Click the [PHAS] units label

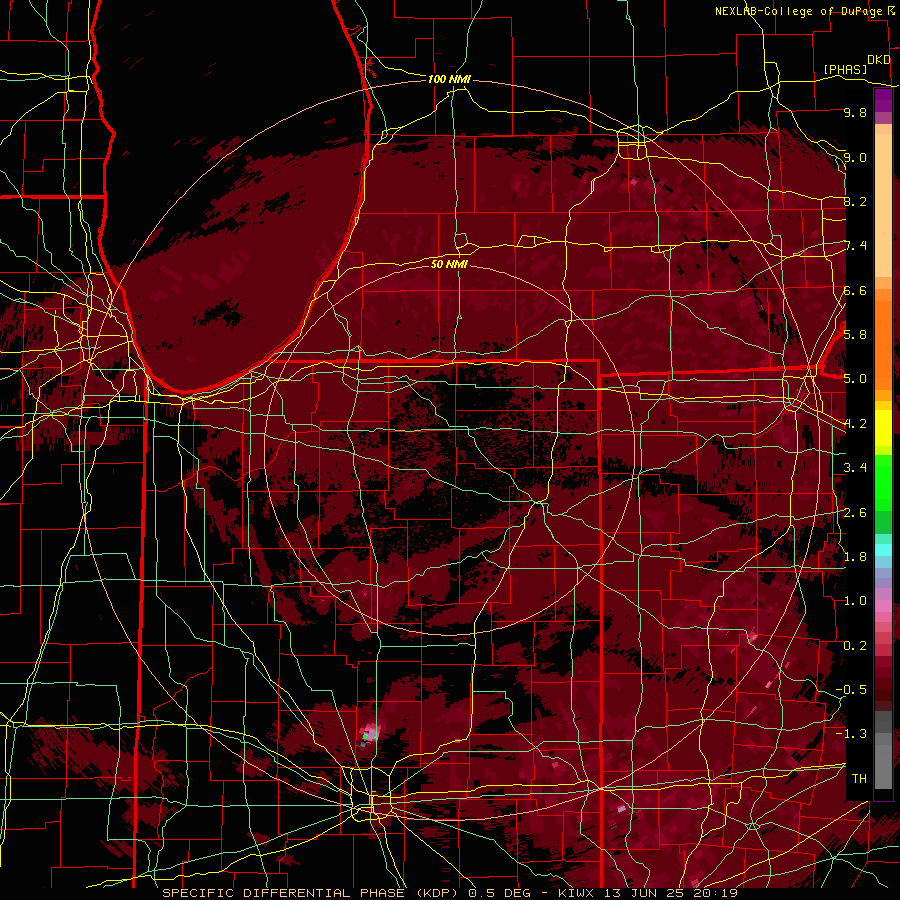845,70
